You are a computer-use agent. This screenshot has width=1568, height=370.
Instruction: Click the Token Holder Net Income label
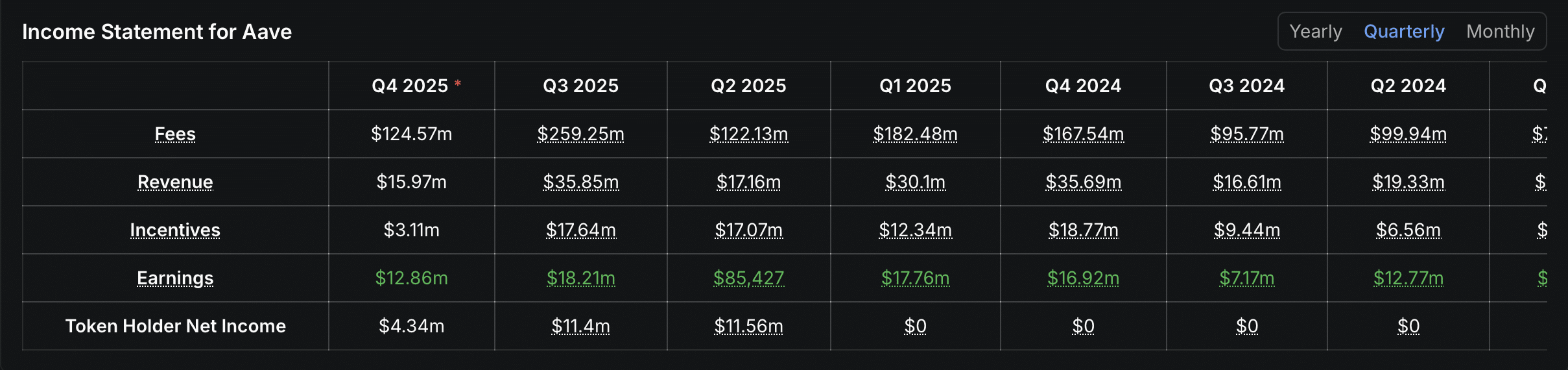[175, 326]
